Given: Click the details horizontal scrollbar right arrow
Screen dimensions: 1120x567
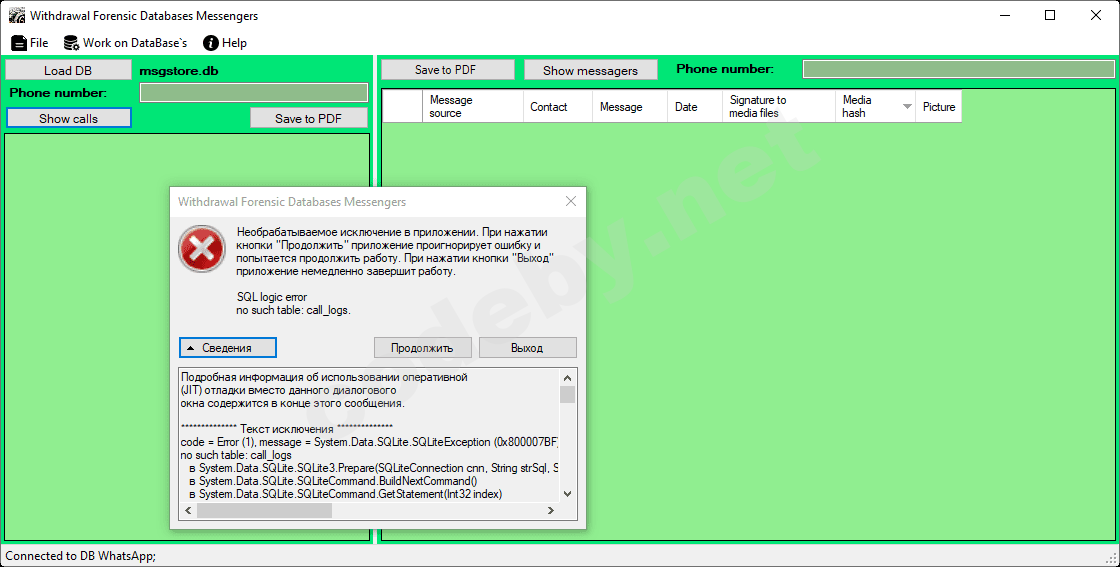Looking at the screenshot, I should coord(551,511).
